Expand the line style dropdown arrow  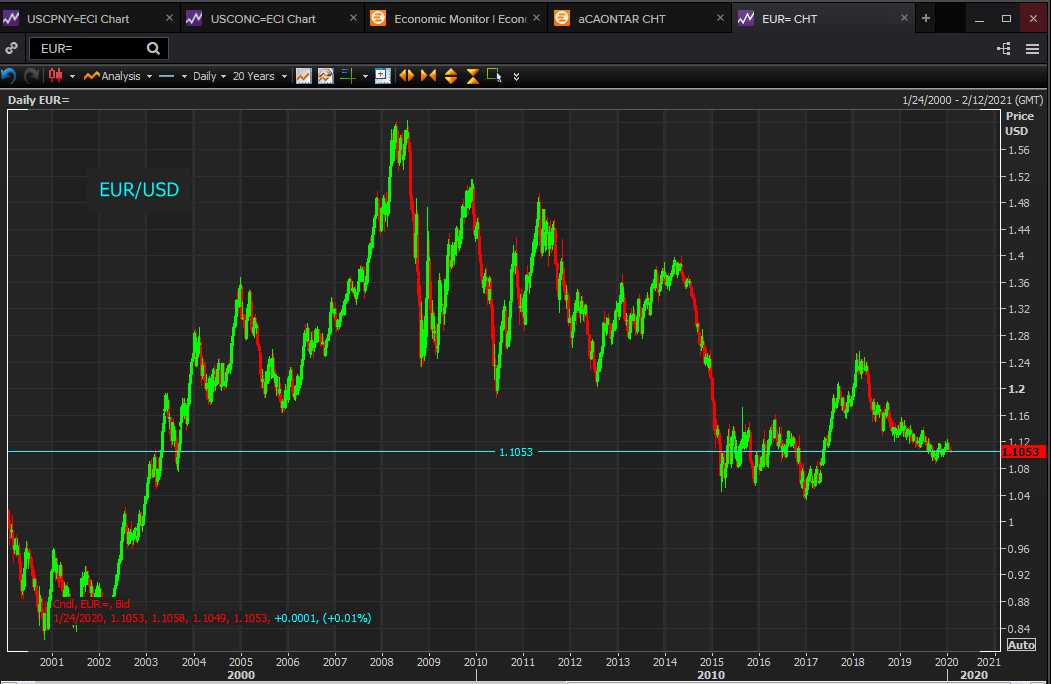(184, 76)
